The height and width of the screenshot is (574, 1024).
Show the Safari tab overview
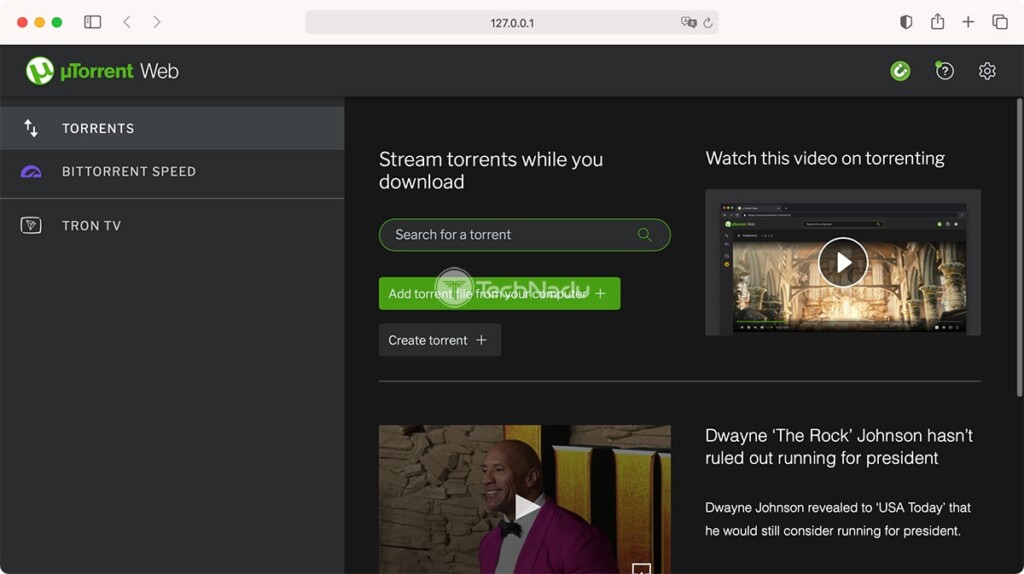point(1000,22)
